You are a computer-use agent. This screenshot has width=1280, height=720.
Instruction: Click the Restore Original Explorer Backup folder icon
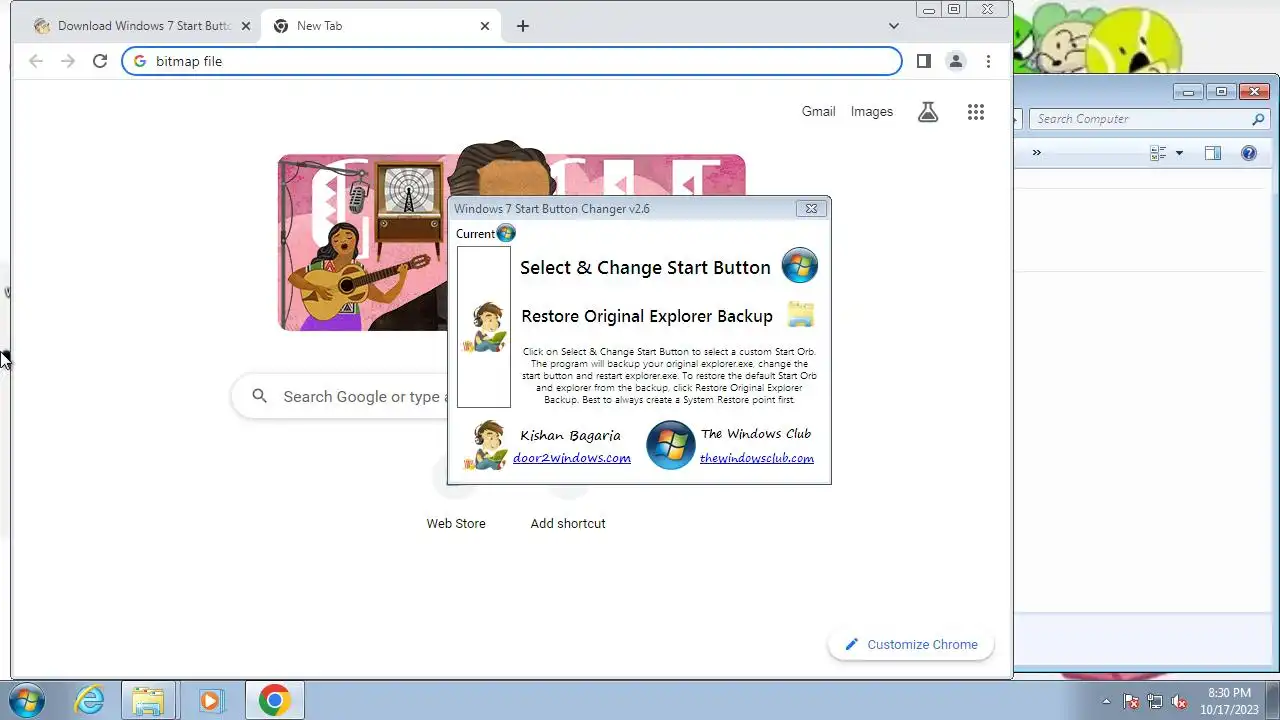coord(801,315)
